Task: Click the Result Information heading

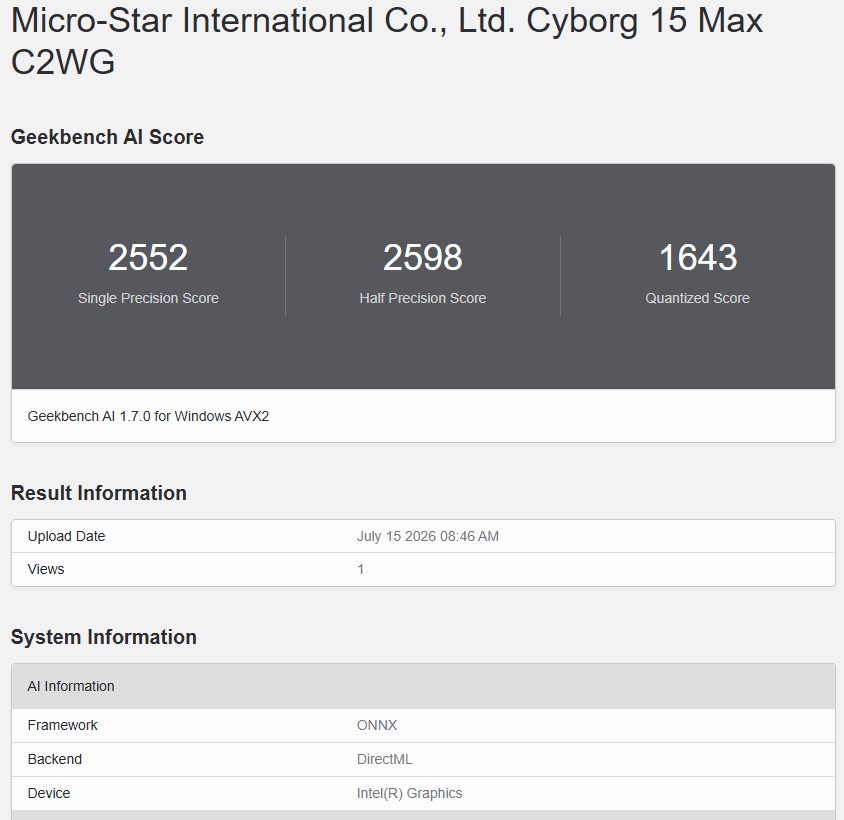Action: 99,493
